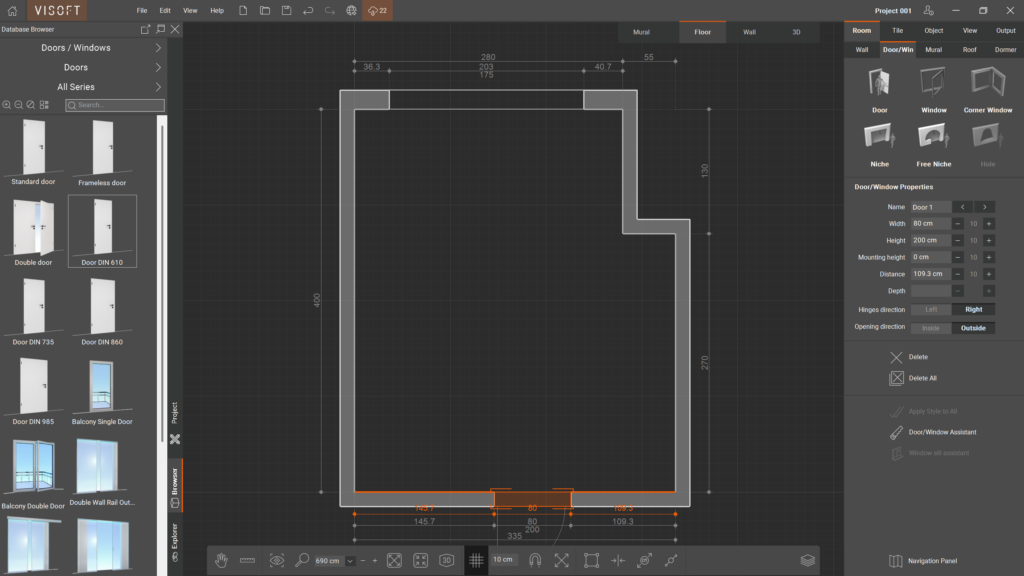This screenshot has height=576, width=1024.
Task: Click the Home icon next to VISOFT
Action: click(x=12, y=10)
